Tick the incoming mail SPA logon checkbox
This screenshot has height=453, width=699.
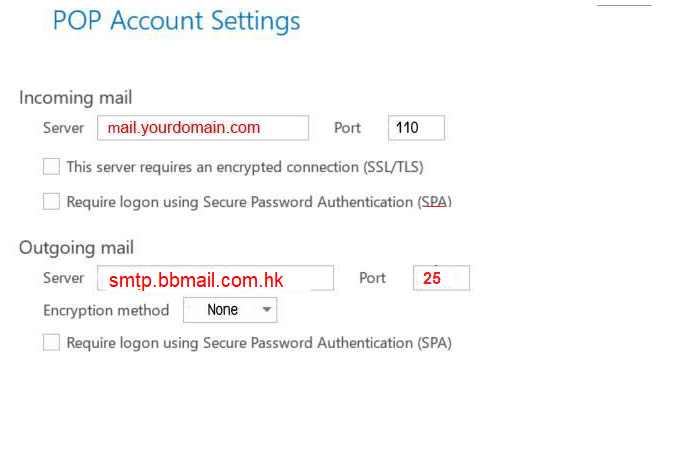click(52, 201)
